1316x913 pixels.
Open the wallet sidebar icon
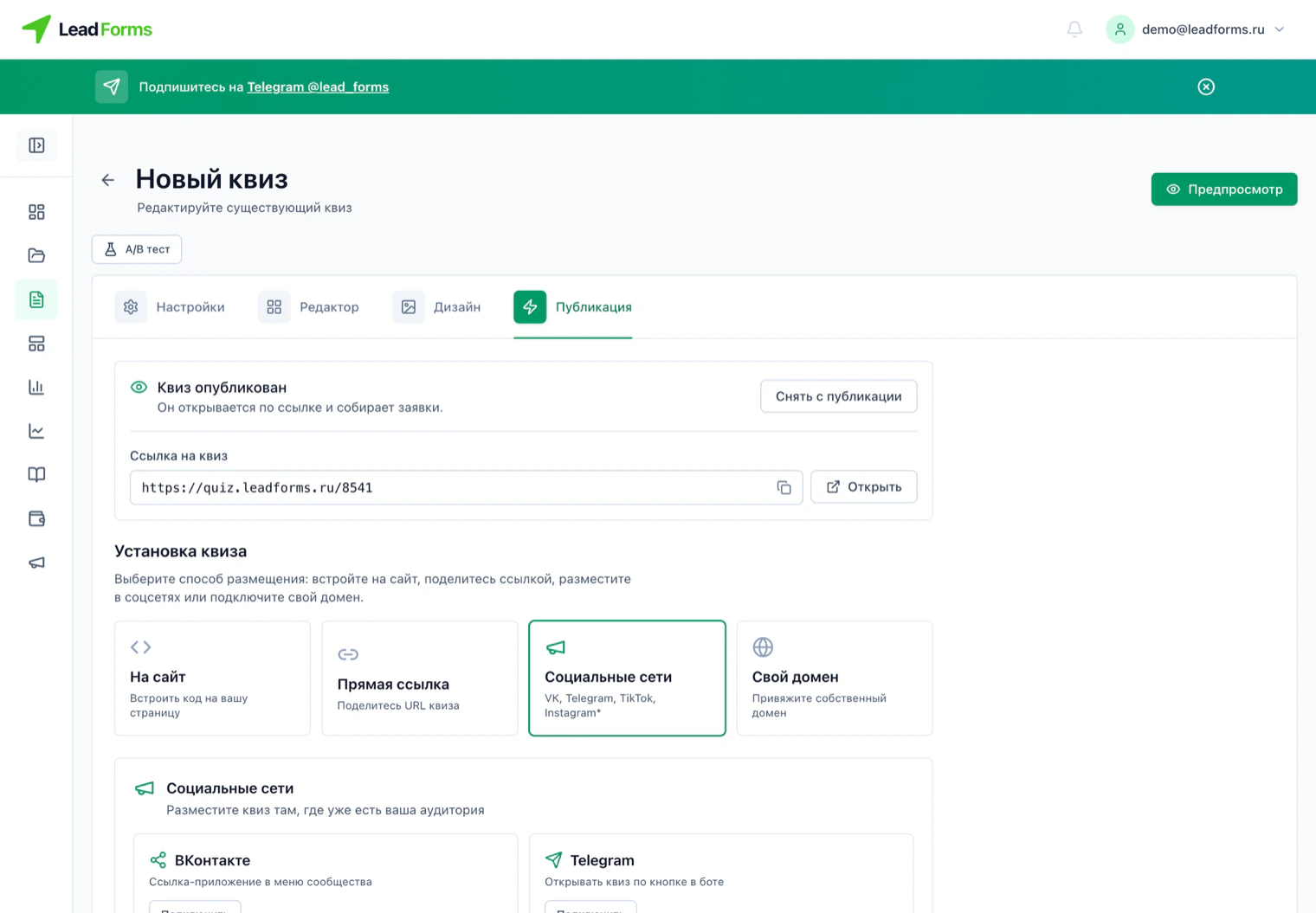point(36,518)
